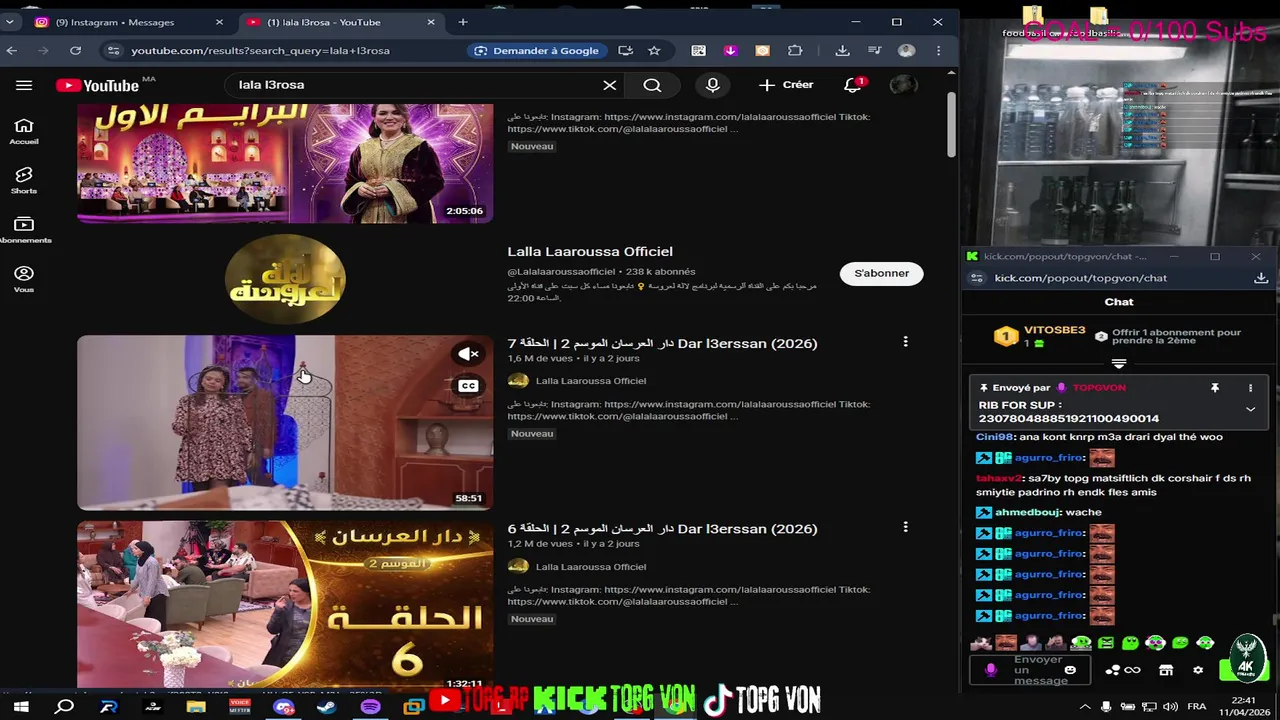Image resolution: width=1280 pixels, height=720 pixels.
Task: Start voice search with the microphone
Action: [x=712, y=85]
